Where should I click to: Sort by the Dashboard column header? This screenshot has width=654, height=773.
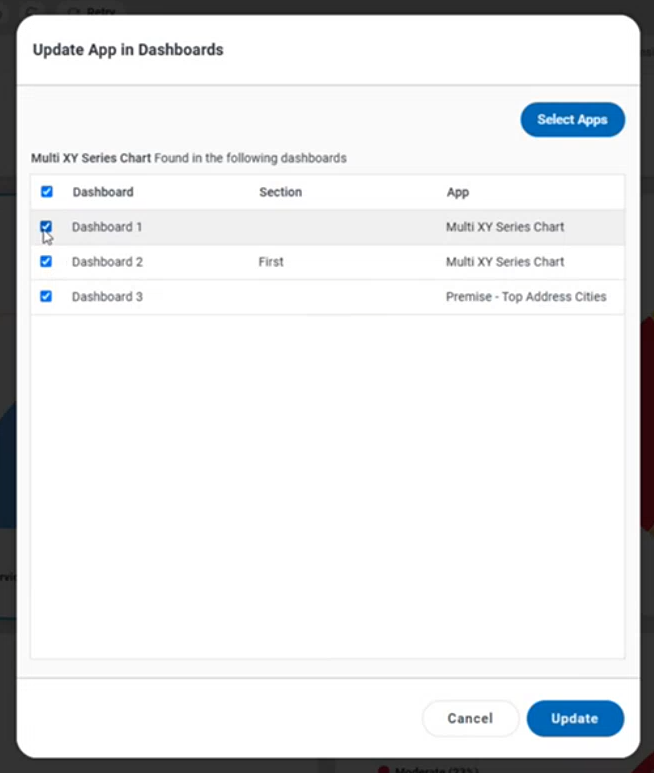(x=103, y=192)
